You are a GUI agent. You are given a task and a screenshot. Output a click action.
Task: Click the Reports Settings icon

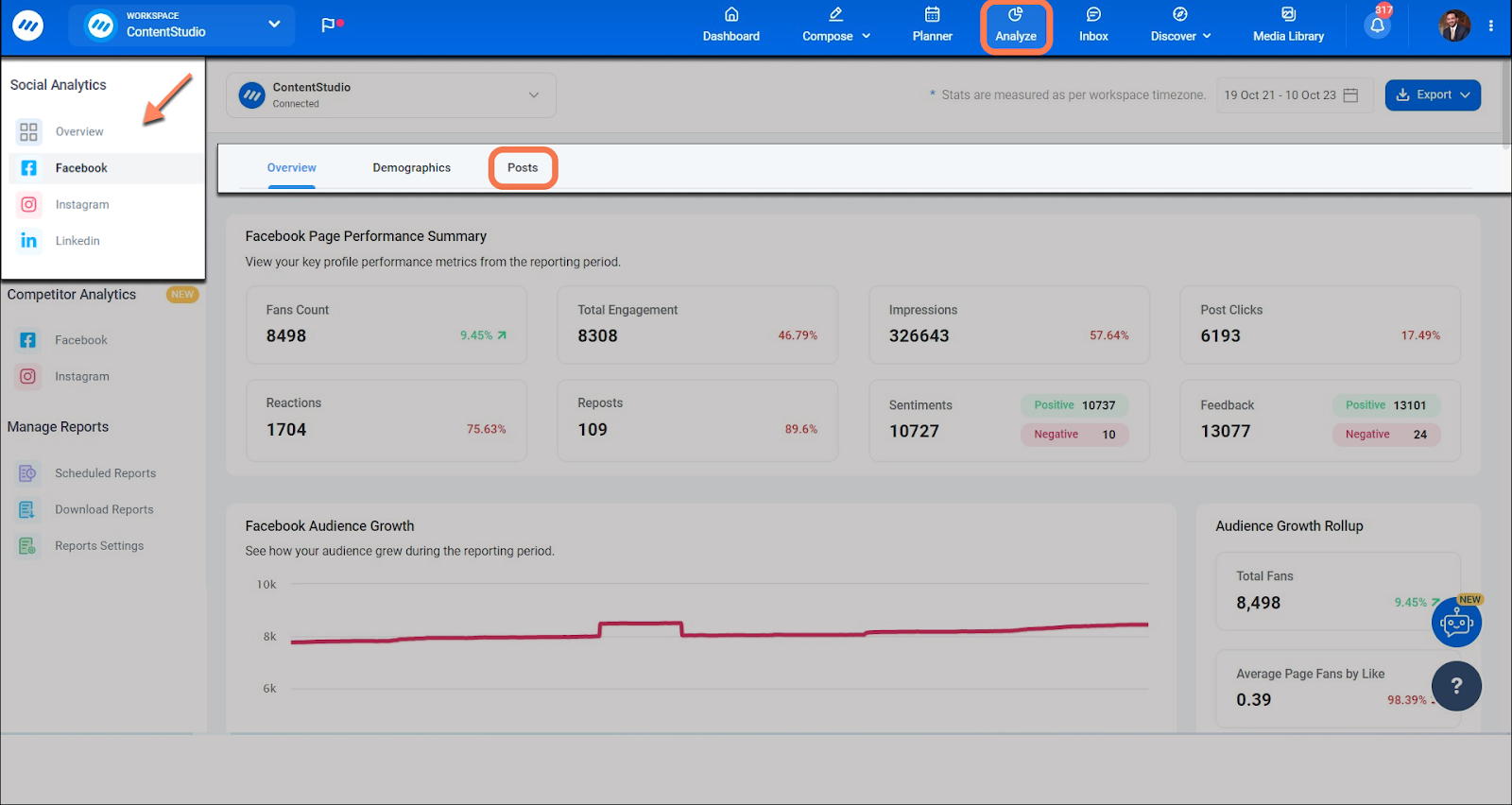tap(27, 546)
